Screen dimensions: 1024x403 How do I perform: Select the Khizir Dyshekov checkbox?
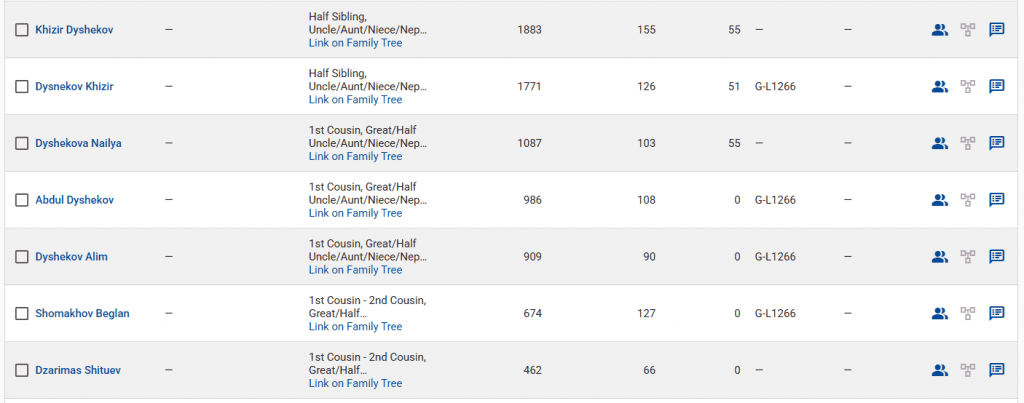coord(22,30)
